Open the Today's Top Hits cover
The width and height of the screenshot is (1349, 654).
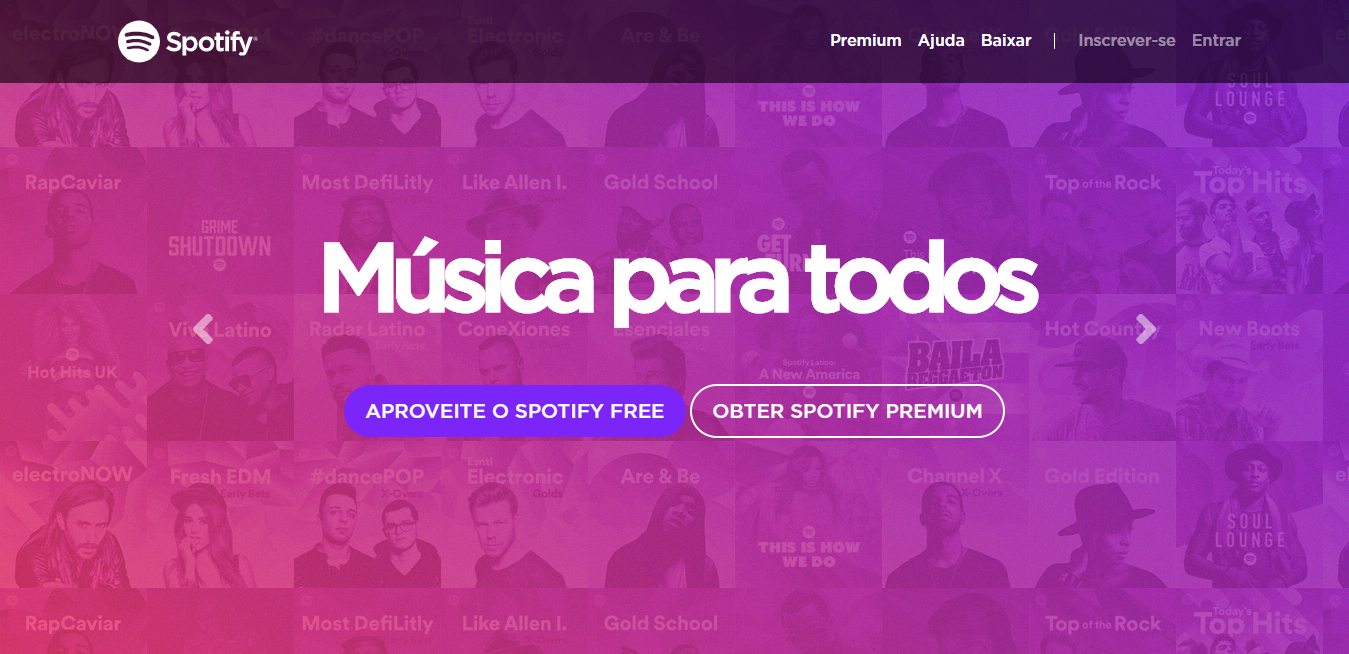[1250, 221]
